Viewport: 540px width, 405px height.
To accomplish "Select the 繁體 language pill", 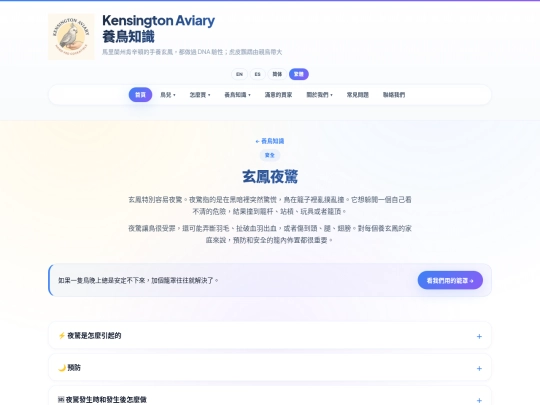I will [x=299, y=74].
